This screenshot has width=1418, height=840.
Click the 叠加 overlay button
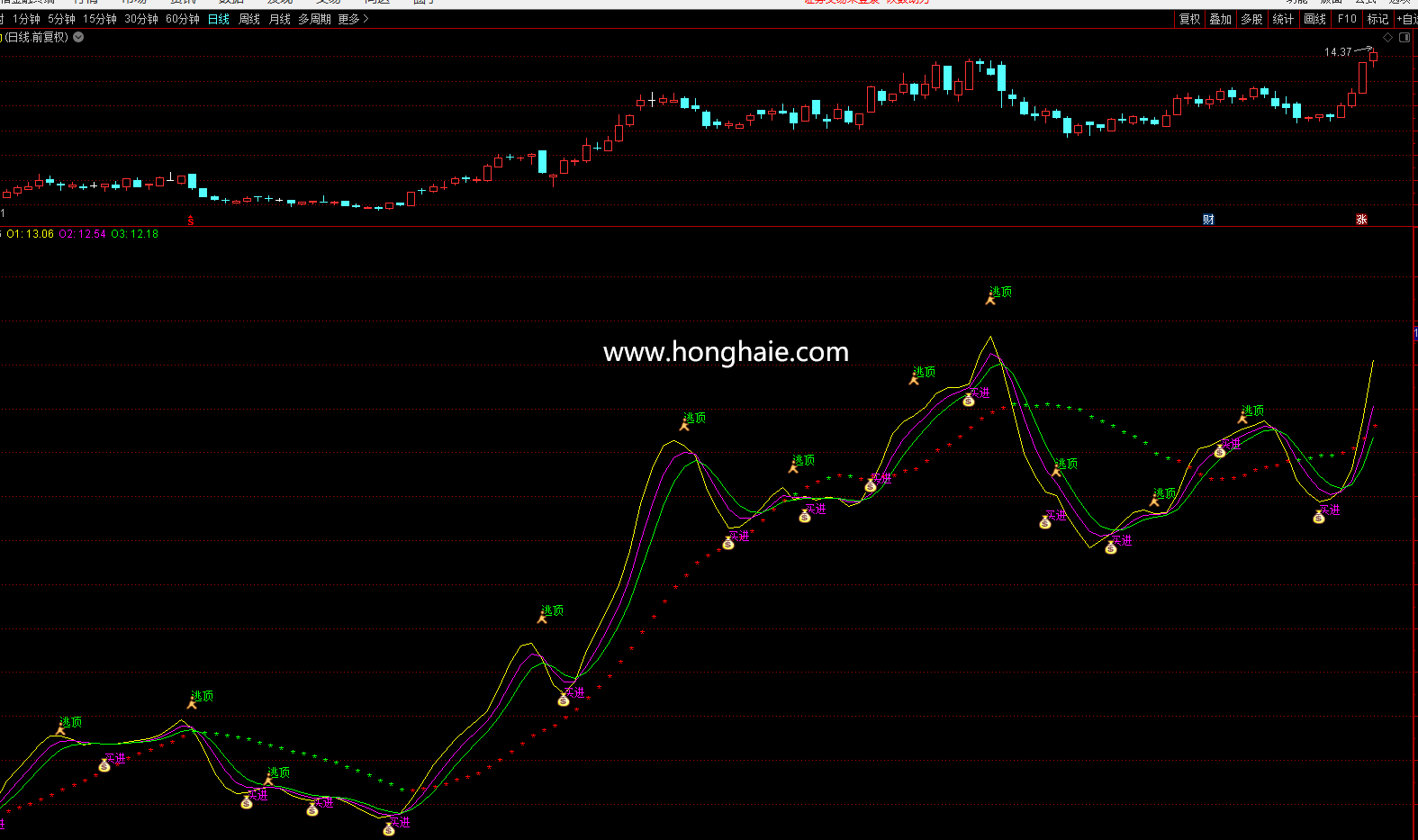point(1220,19)
